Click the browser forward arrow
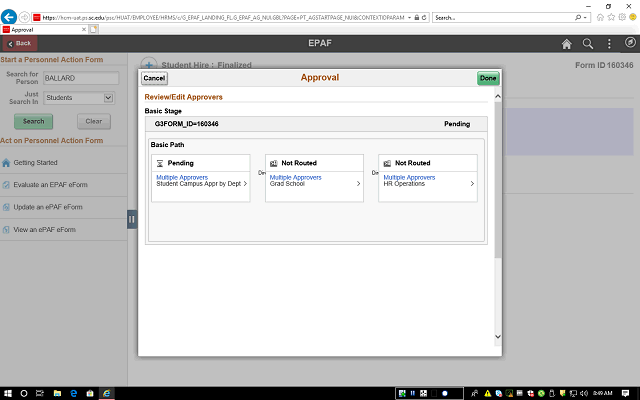Viewport: 640px width, 400px height. [24, 17]
